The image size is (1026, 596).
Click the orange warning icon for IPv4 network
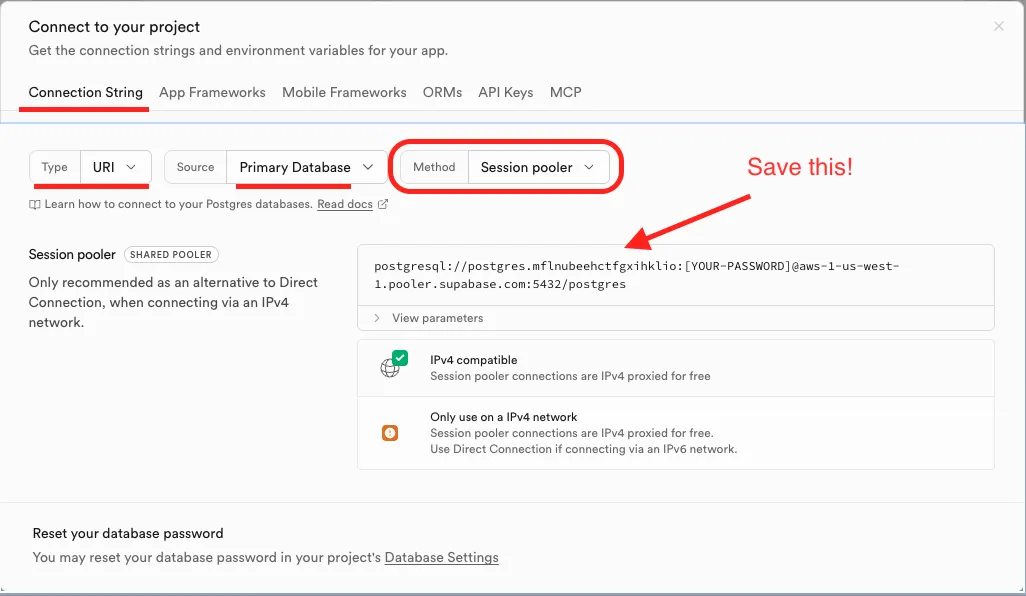390,433
